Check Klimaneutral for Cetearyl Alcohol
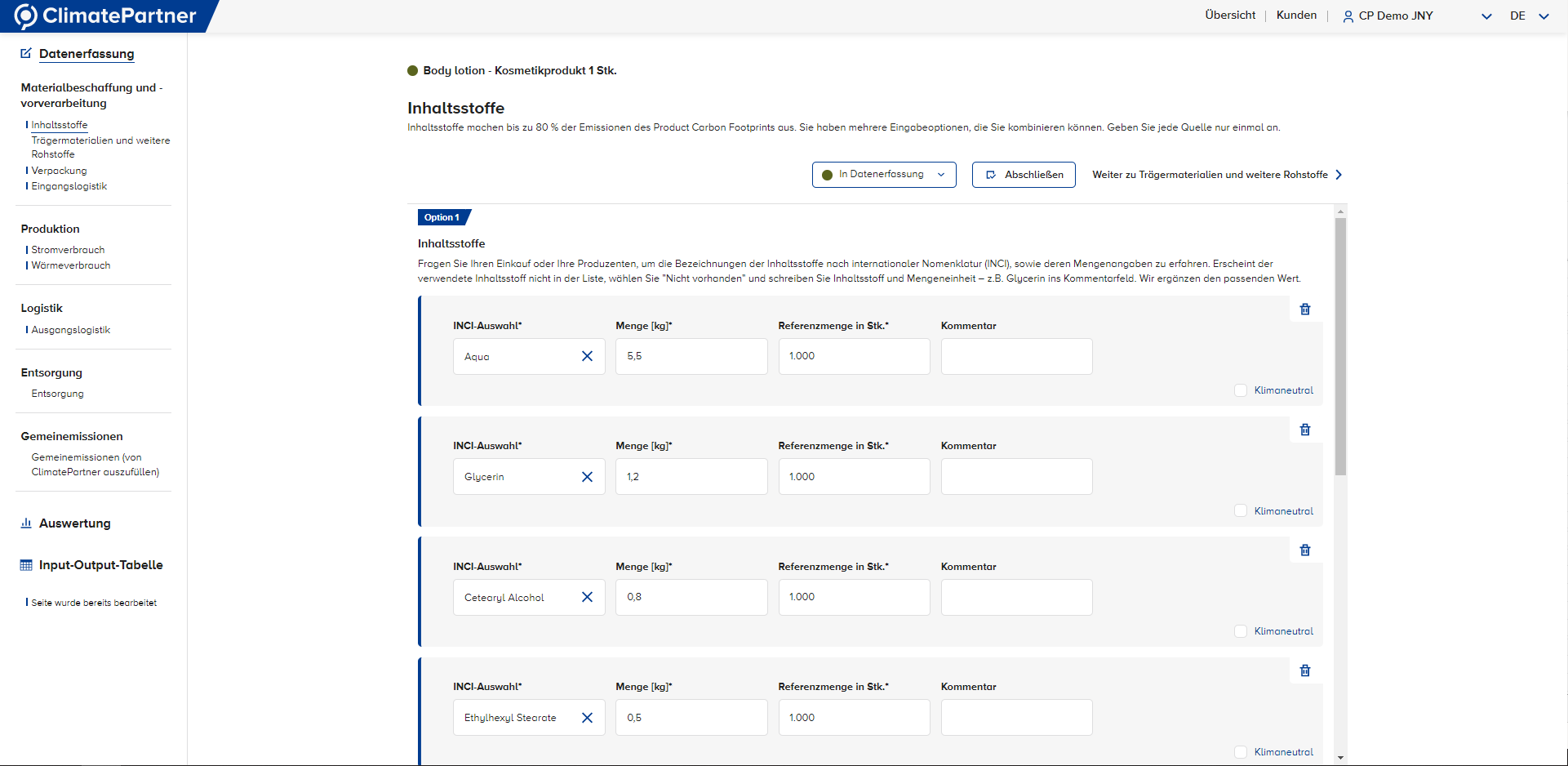 [1241, 631]
